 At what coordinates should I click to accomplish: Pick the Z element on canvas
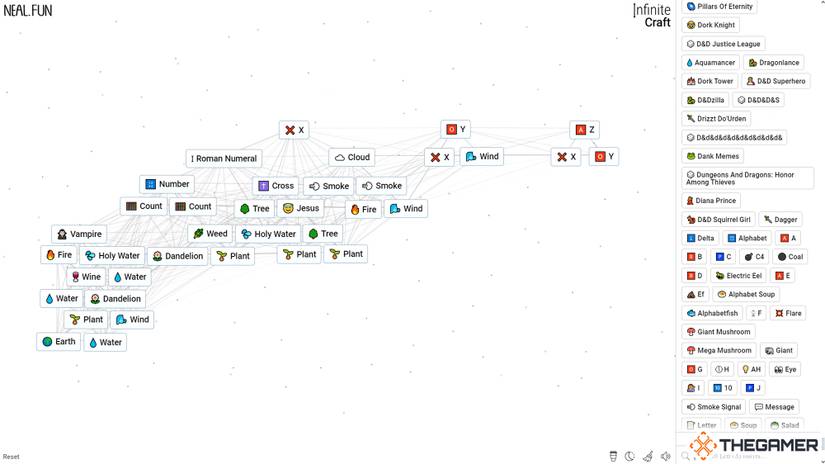coord(585,130)
